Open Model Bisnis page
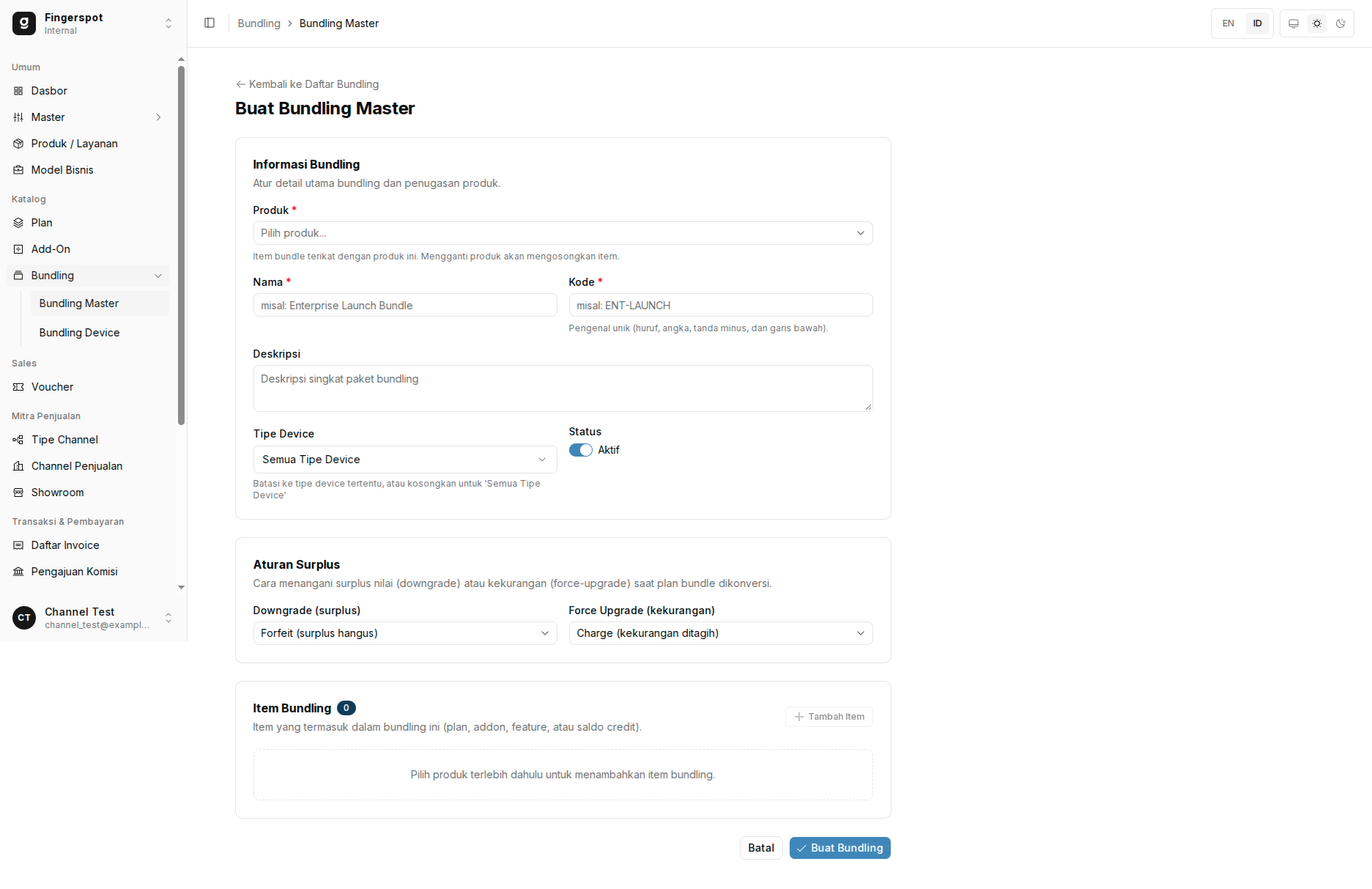This screenshot has height=889, width=1372. 88,170
